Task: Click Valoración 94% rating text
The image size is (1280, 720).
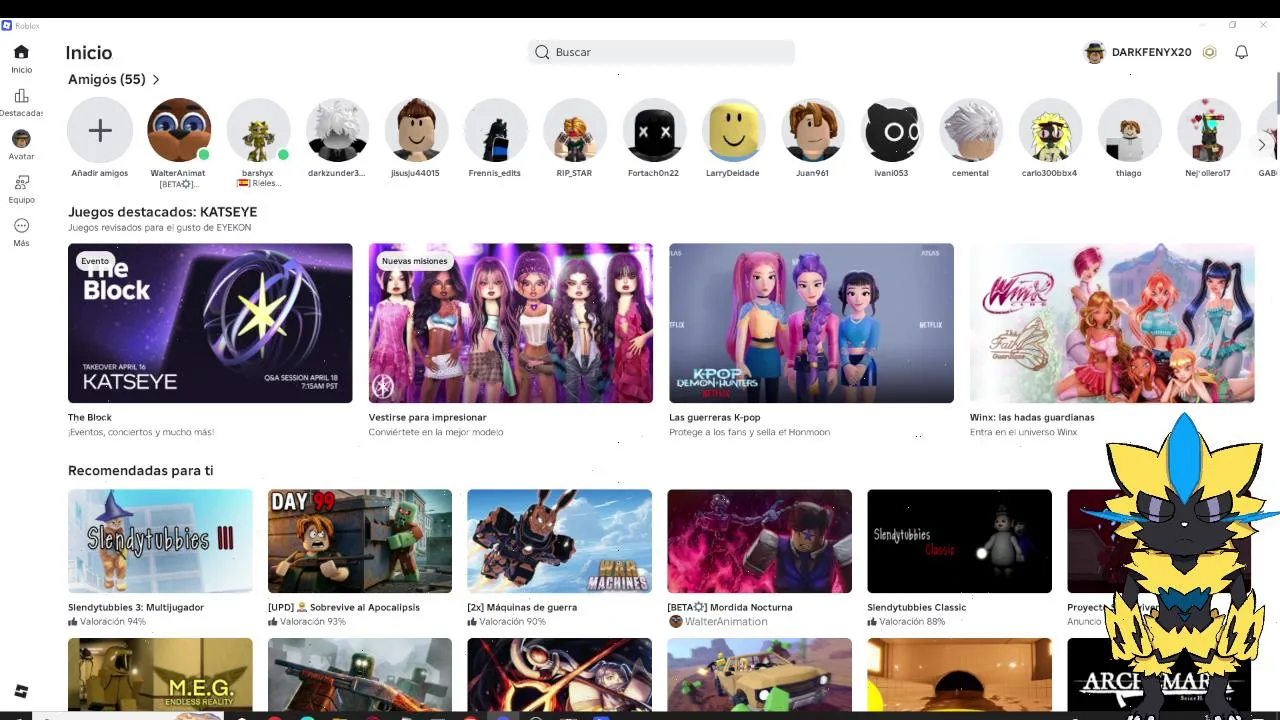Action: (113, 621)
